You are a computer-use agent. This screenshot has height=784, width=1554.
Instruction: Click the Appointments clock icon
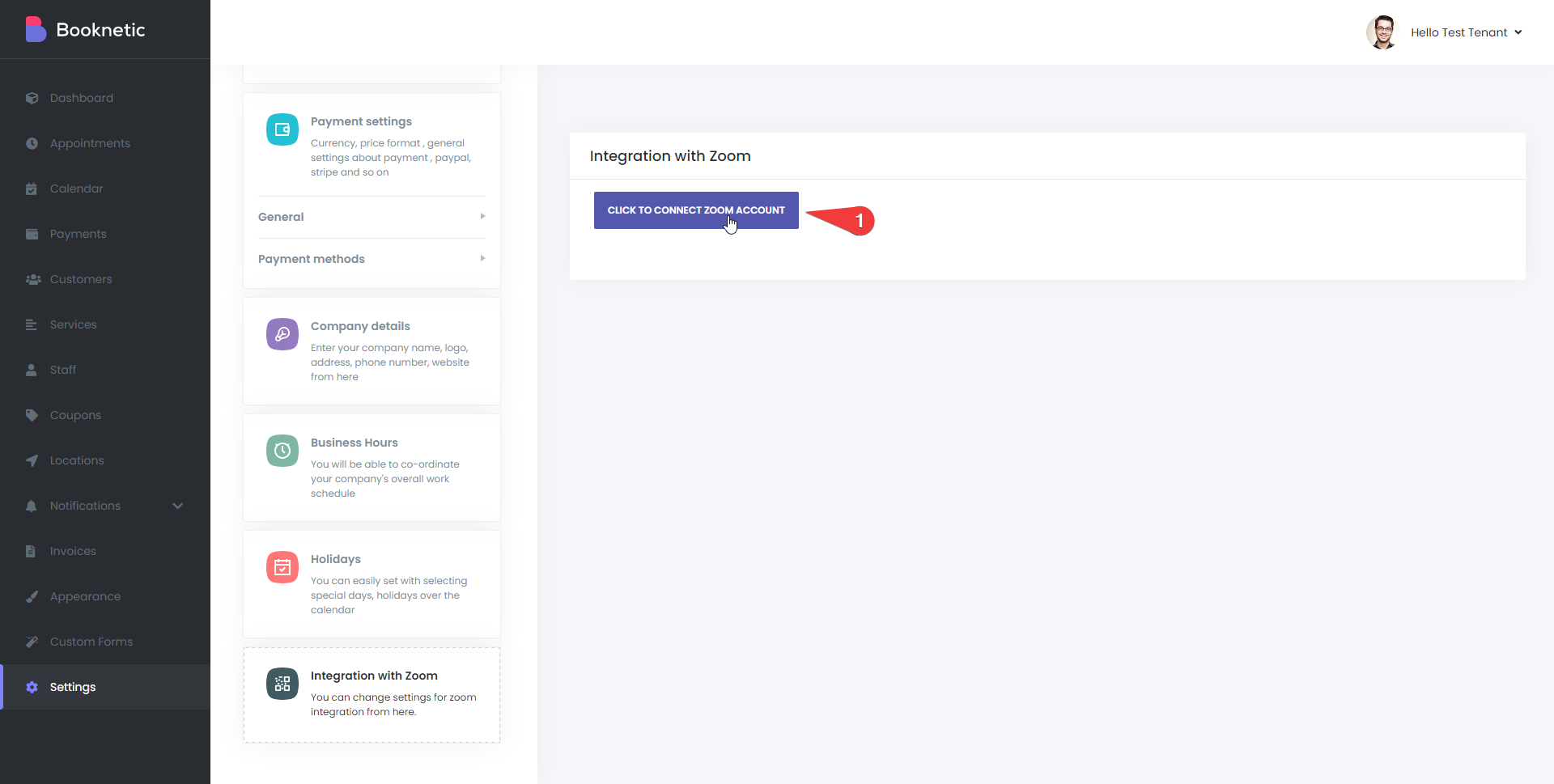(x=32, y=143)
